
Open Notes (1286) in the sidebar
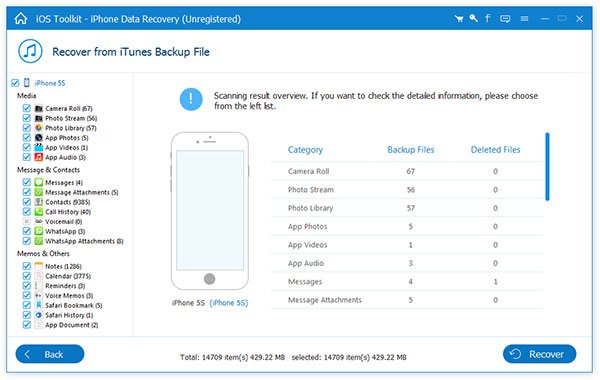pyautogui.click(x=63, y=266)
